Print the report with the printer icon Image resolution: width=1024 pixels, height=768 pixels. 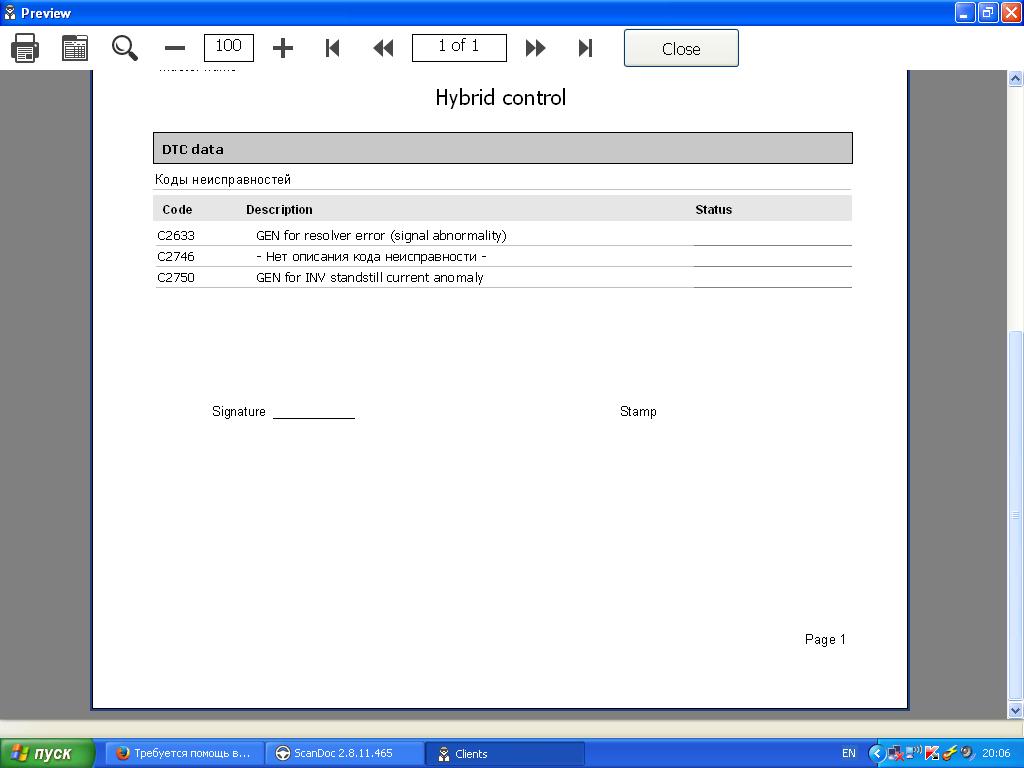click(25, 48)
